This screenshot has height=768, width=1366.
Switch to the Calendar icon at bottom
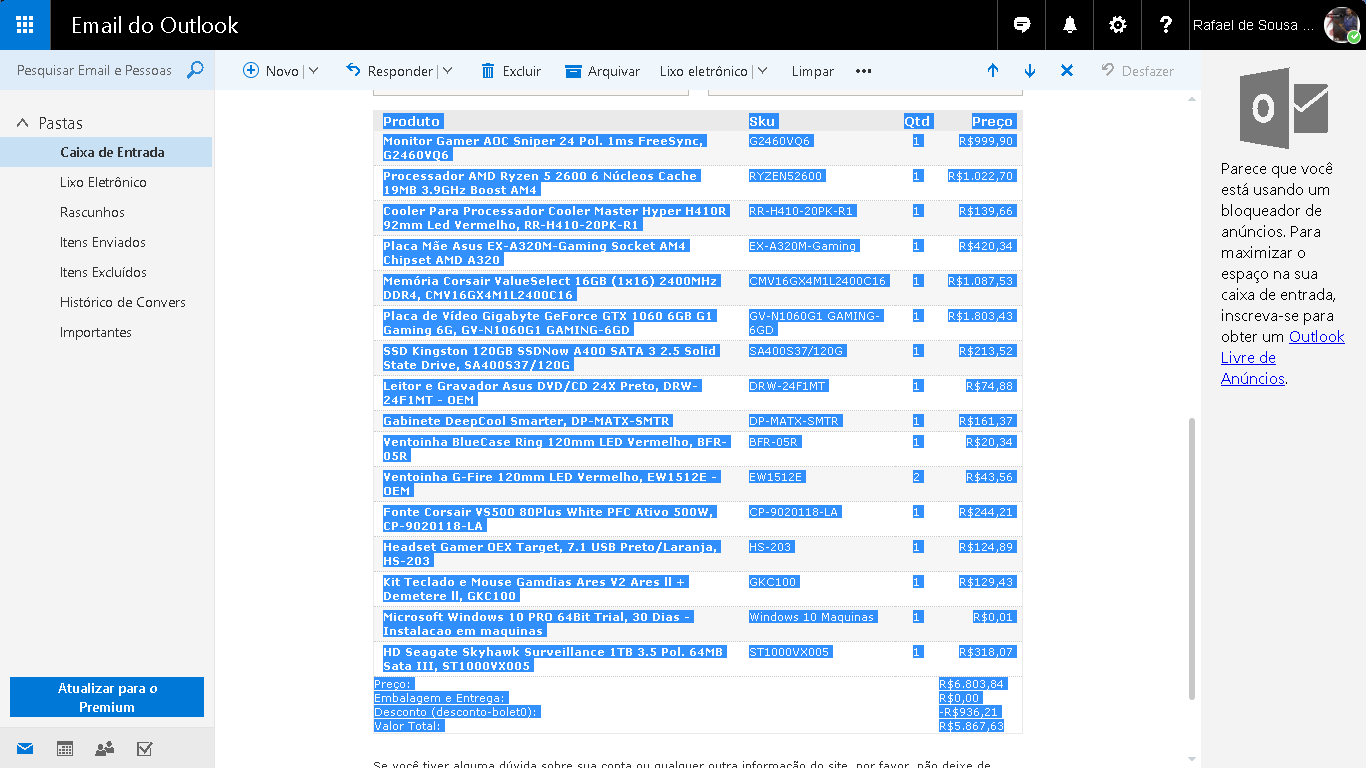(65, 748)
